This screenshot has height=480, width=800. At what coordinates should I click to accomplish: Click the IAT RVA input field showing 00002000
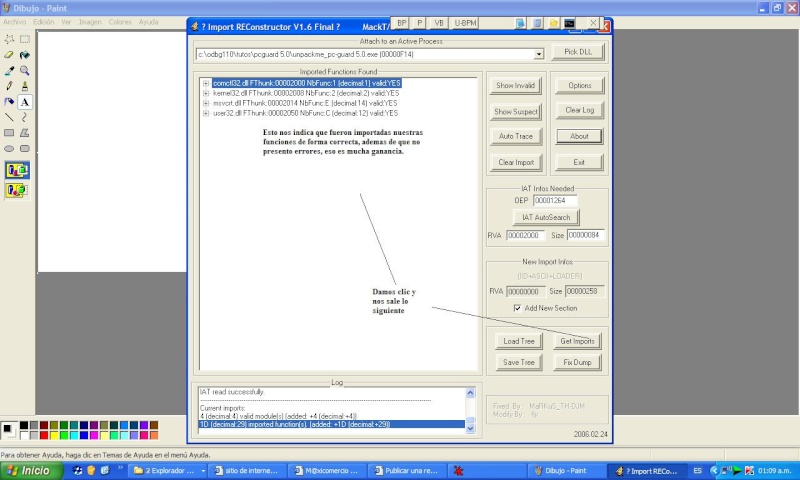(526, 235)
